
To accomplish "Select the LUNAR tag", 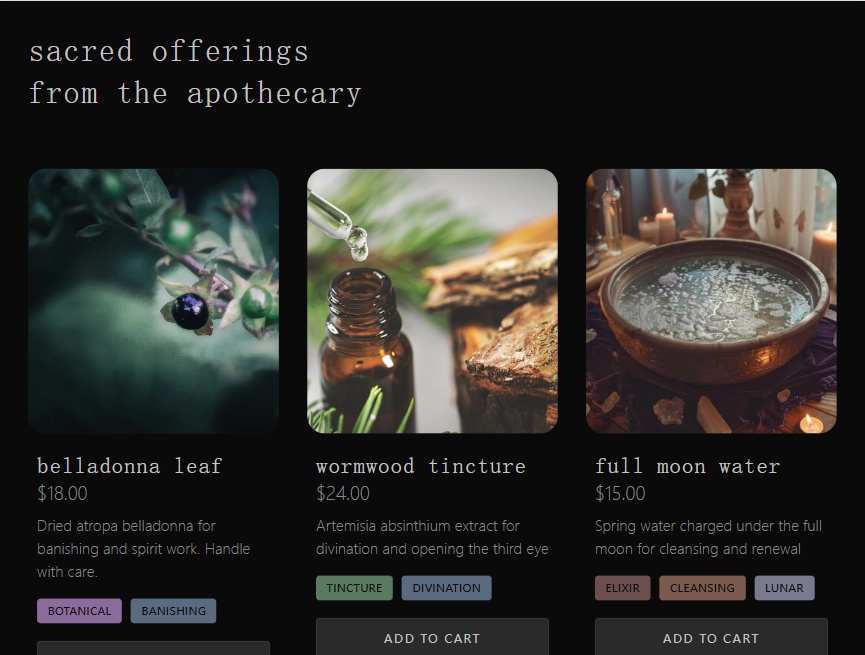I will pyautogui.click(x=784, y=588).
